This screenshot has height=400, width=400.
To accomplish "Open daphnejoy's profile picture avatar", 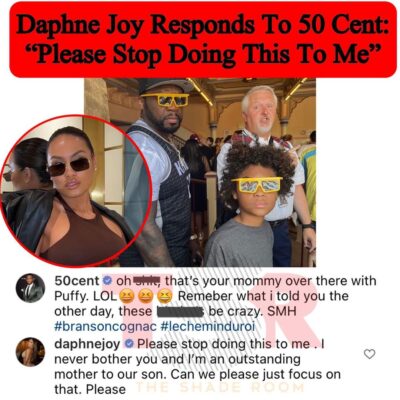I will tap(30, 352).
